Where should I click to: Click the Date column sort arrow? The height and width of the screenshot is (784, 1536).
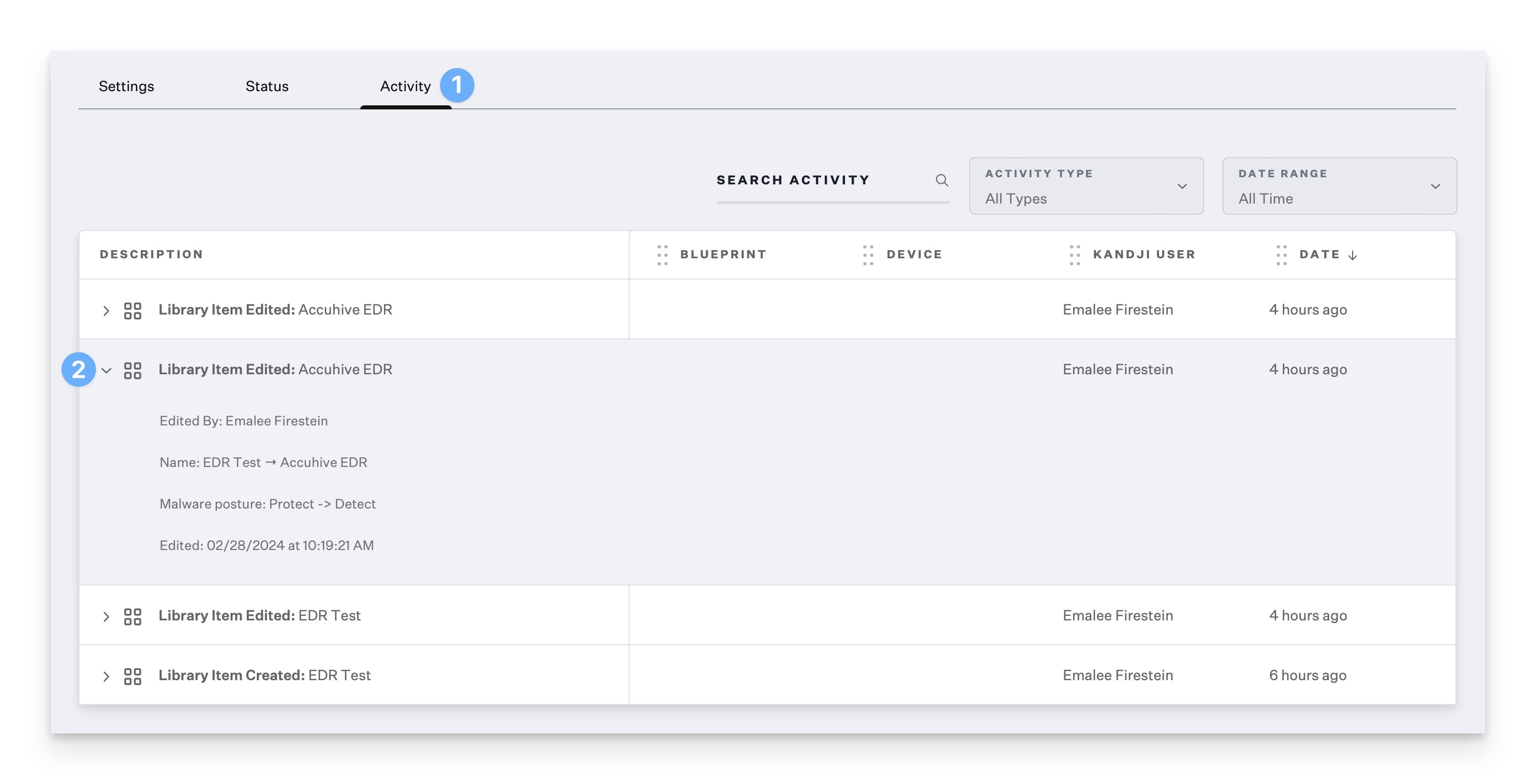pyautogui.click(x=1352, y=255)
